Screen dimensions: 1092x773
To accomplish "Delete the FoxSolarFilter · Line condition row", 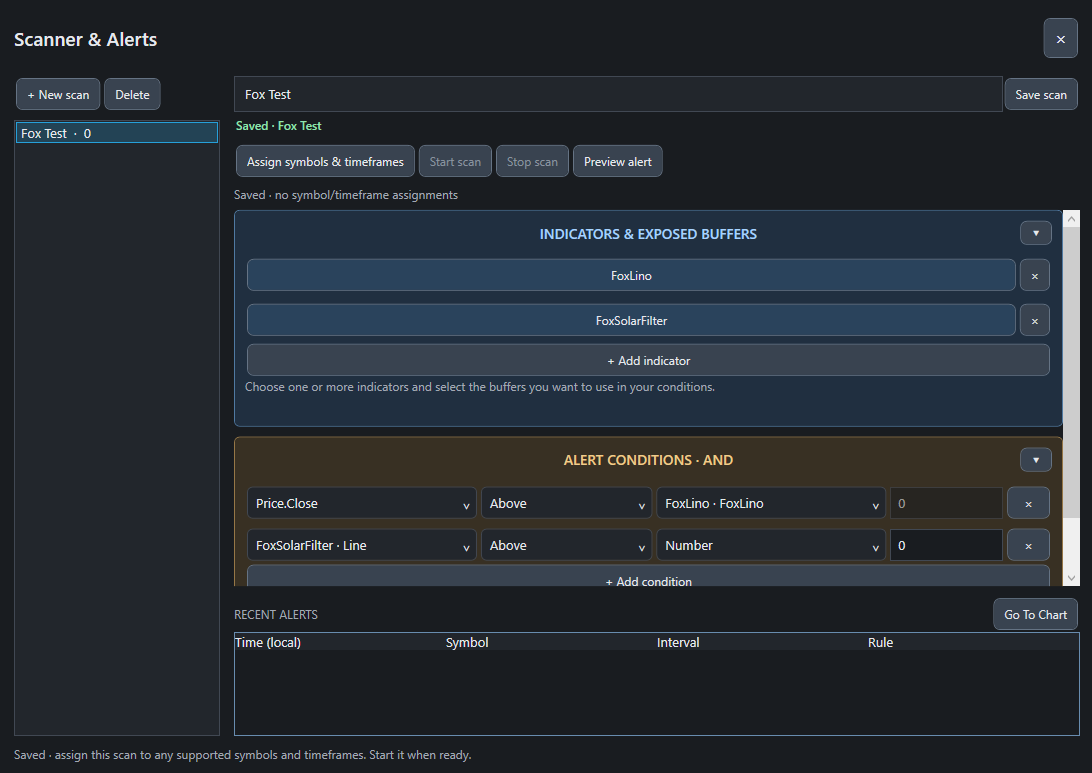I will [1028, 546].
